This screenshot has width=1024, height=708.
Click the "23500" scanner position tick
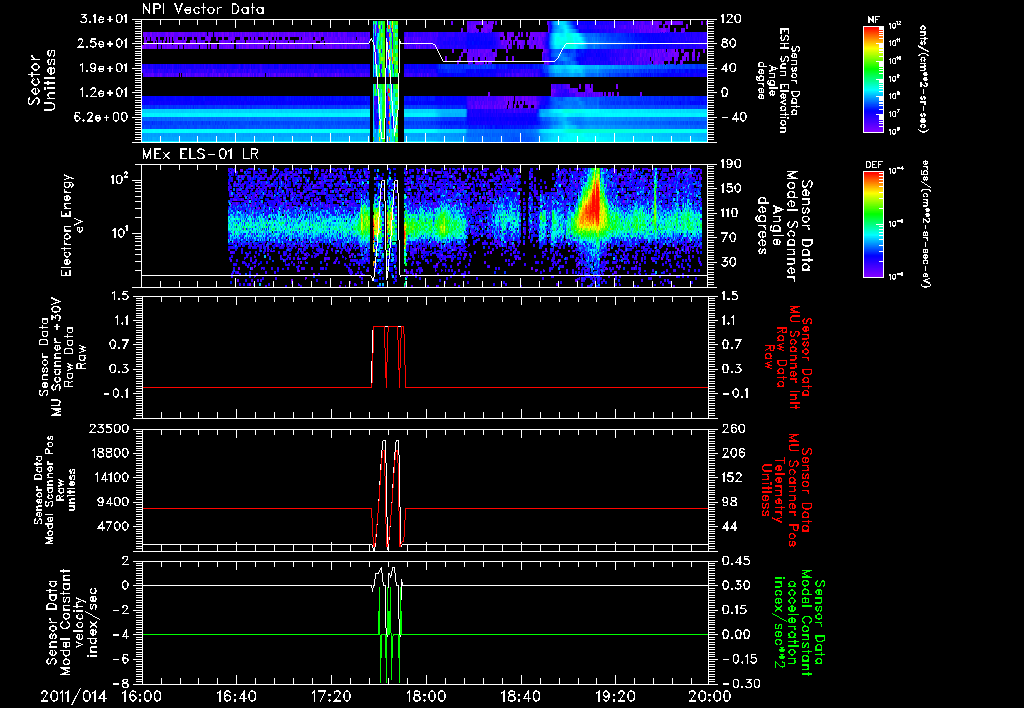111,429
